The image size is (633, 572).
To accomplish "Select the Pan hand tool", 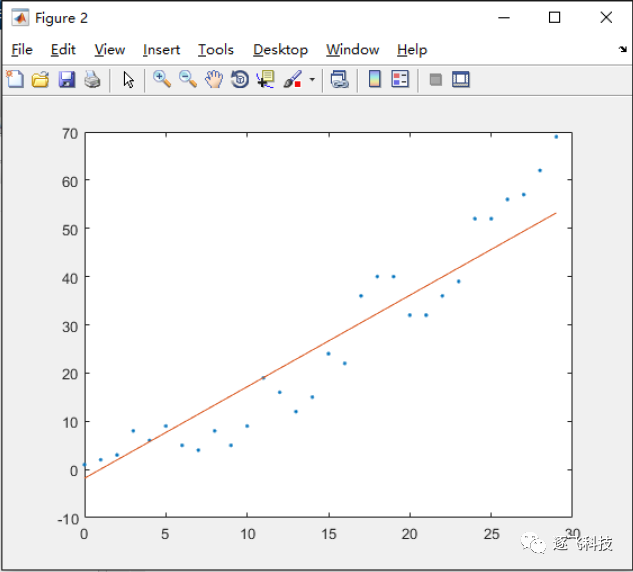I will click(x=214, y=79).
